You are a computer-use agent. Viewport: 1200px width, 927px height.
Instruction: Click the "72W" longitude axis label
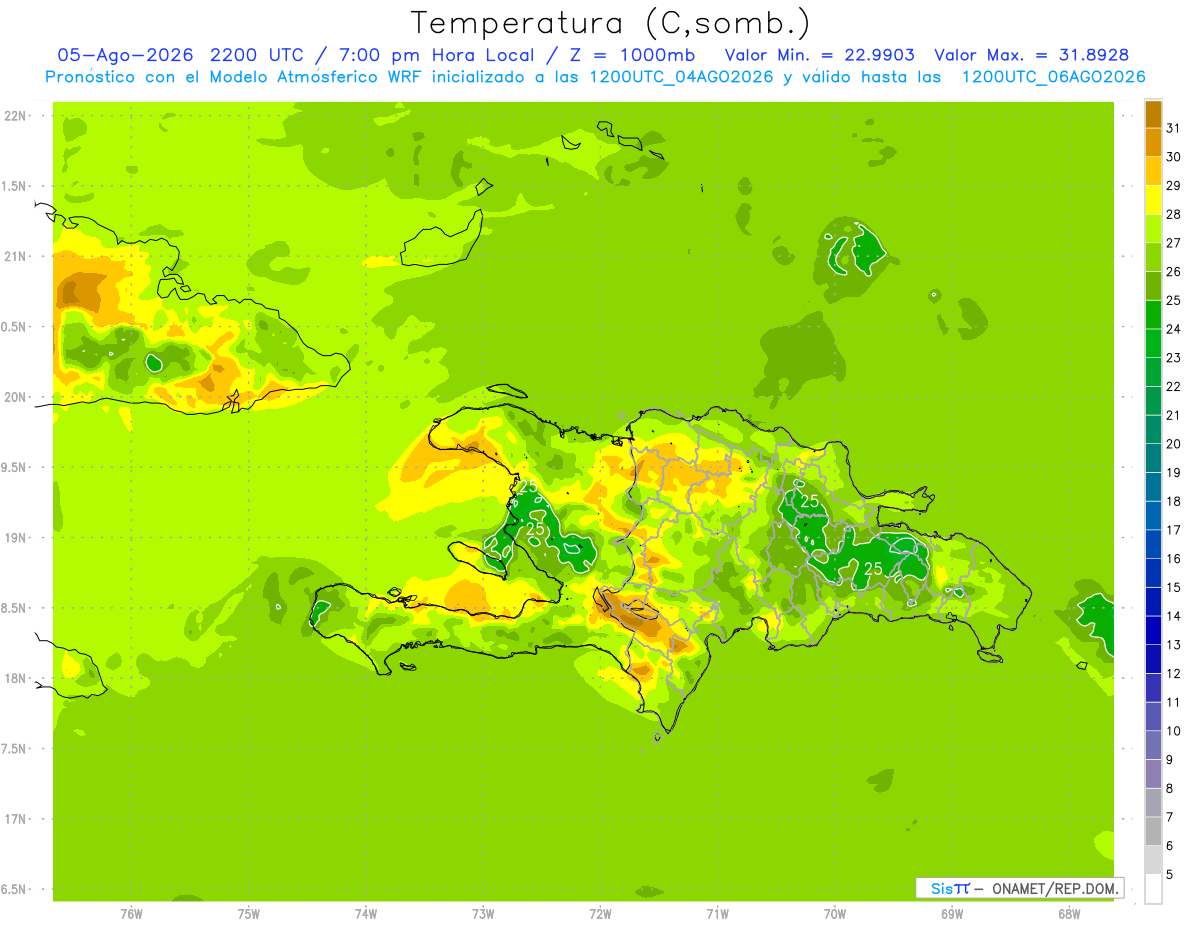tap(600, 914)
